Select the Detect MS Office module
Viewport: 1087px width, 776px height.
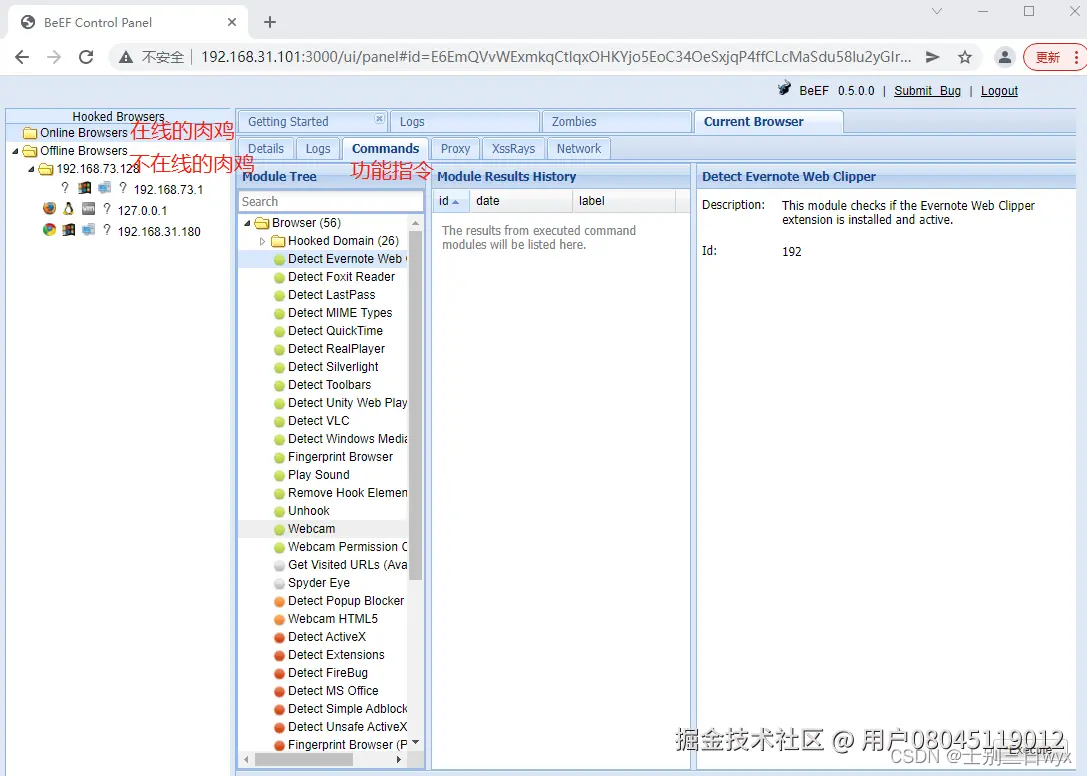pyautogui.click(x=333, y=691)
